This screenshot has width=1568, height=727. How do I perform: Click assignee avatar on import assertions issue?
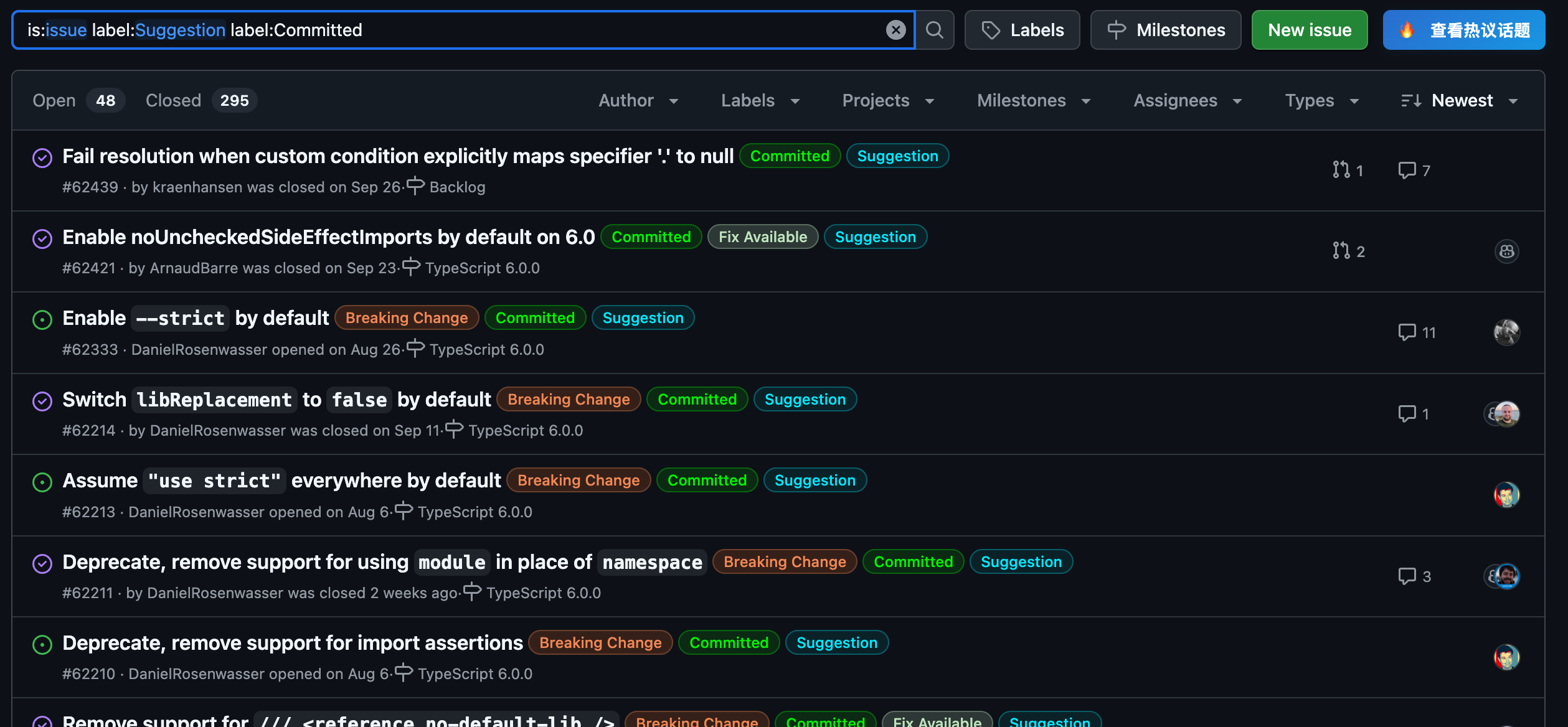pyautogui.click(x=1506, y=657)
